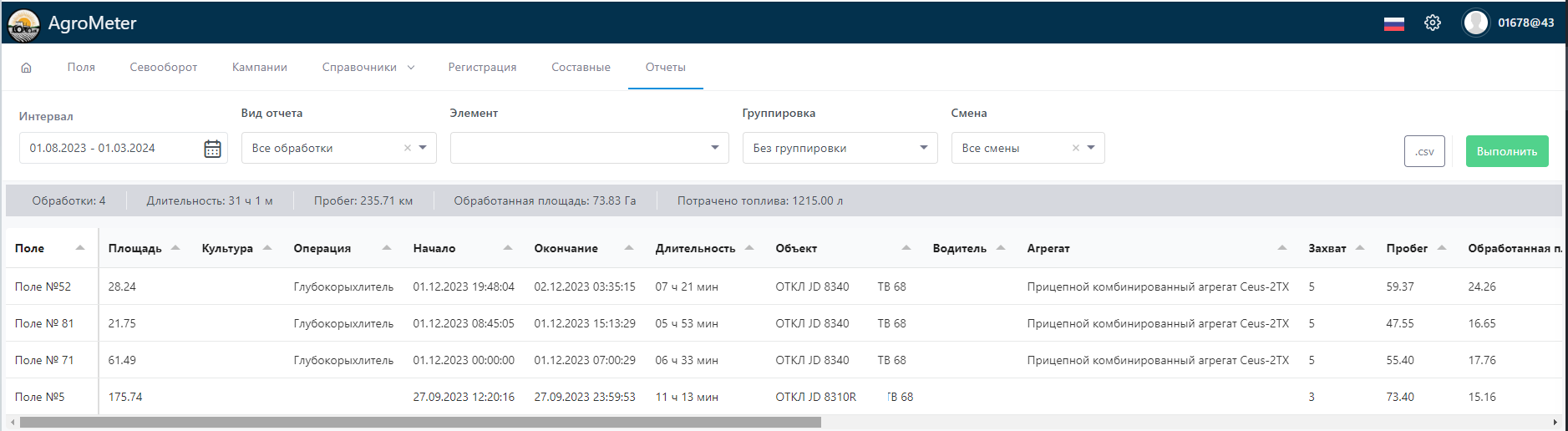The height and width of the screenshot is (431, 1568).
Task: Click summary Обработки: 4
Action: pos(69,200)
